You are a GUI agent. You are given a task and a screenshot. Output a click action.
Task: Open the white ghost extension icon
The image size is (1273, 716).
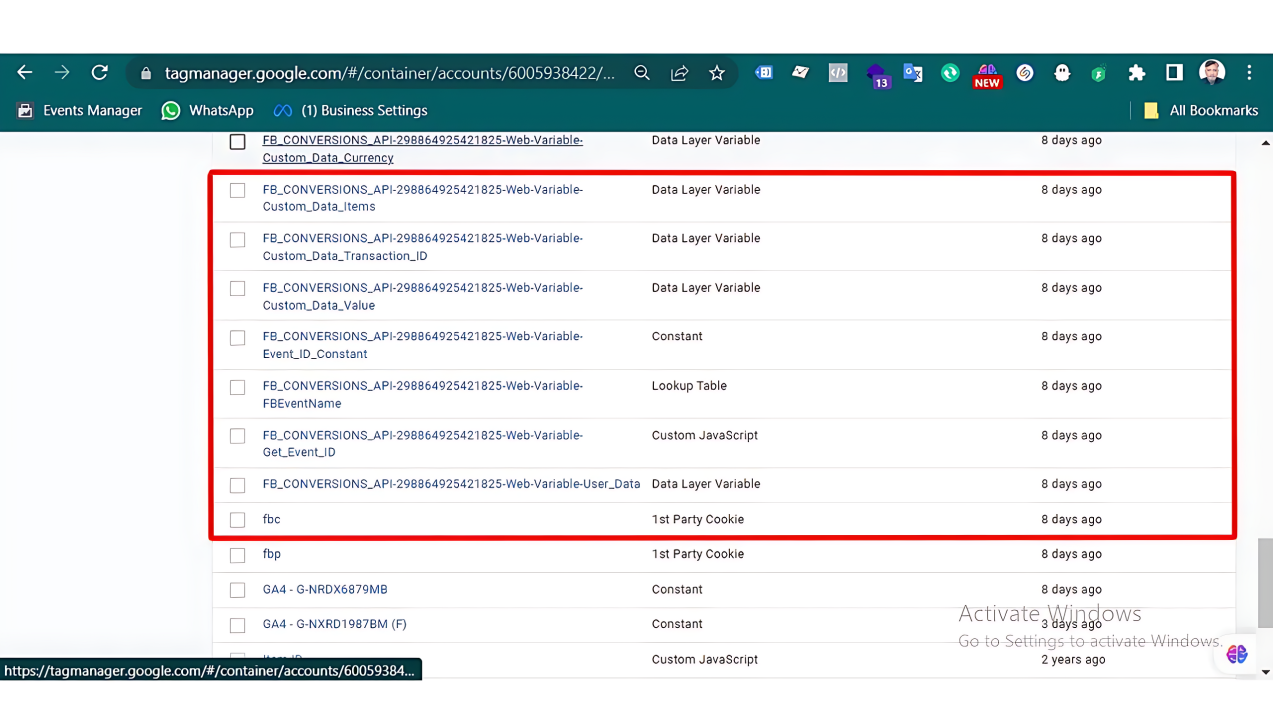pos(1062,73)
